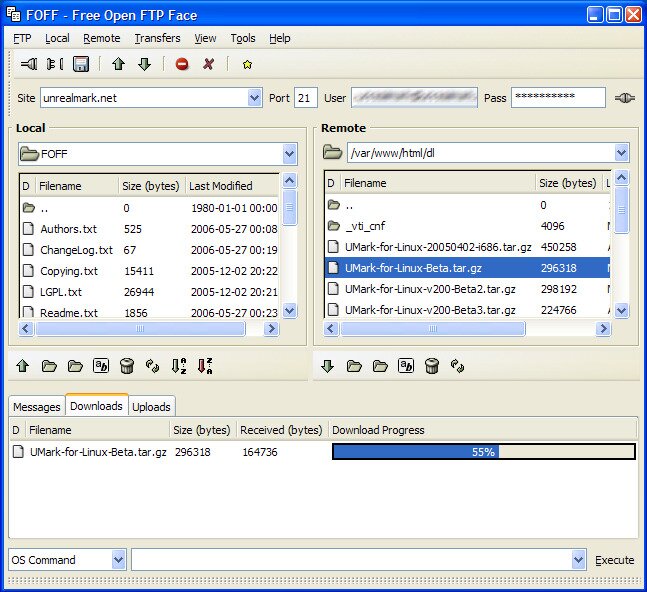Image resolution: width=647 pixels, height=592 pixels.
Task: Click the connect plug icon in top toolbar
Action: click(x=29, y=64)
